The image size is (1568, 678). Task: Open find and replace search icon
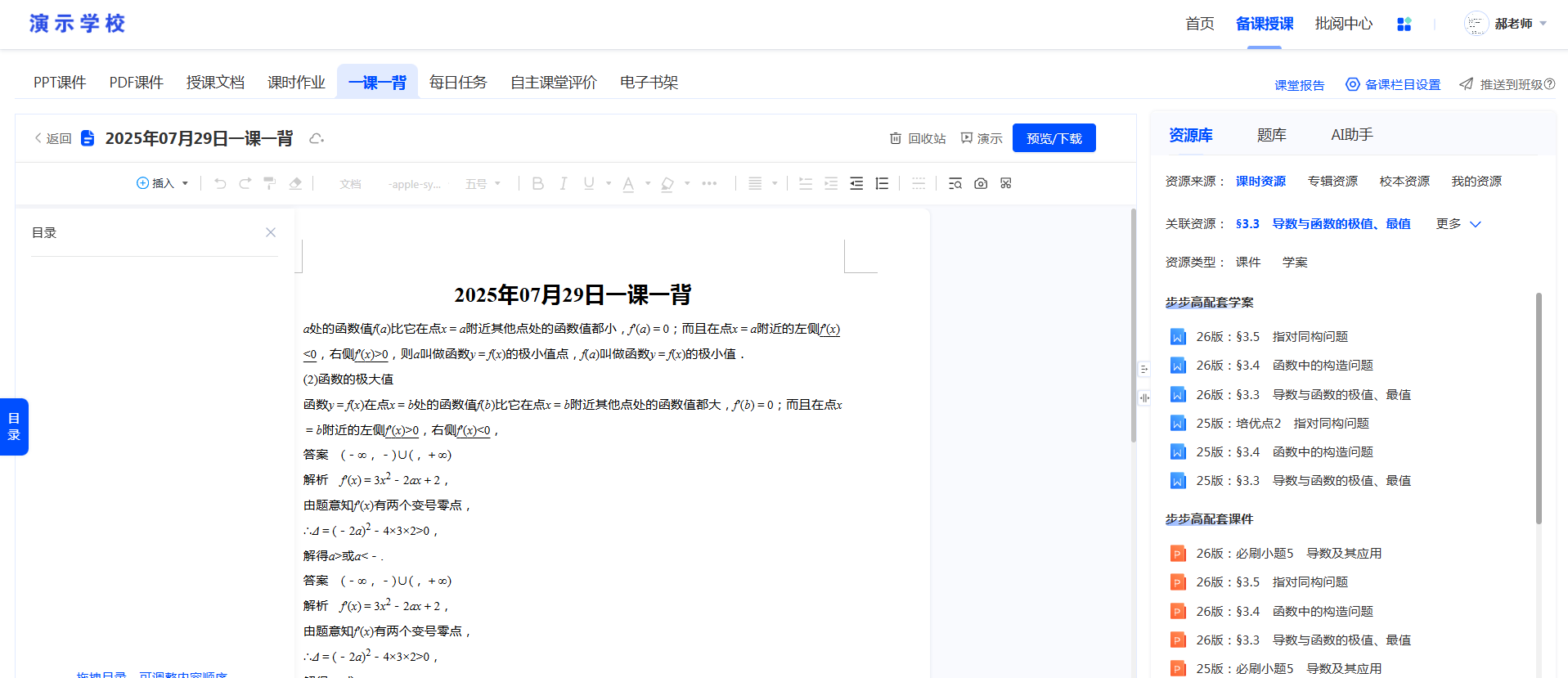(955, 183)
